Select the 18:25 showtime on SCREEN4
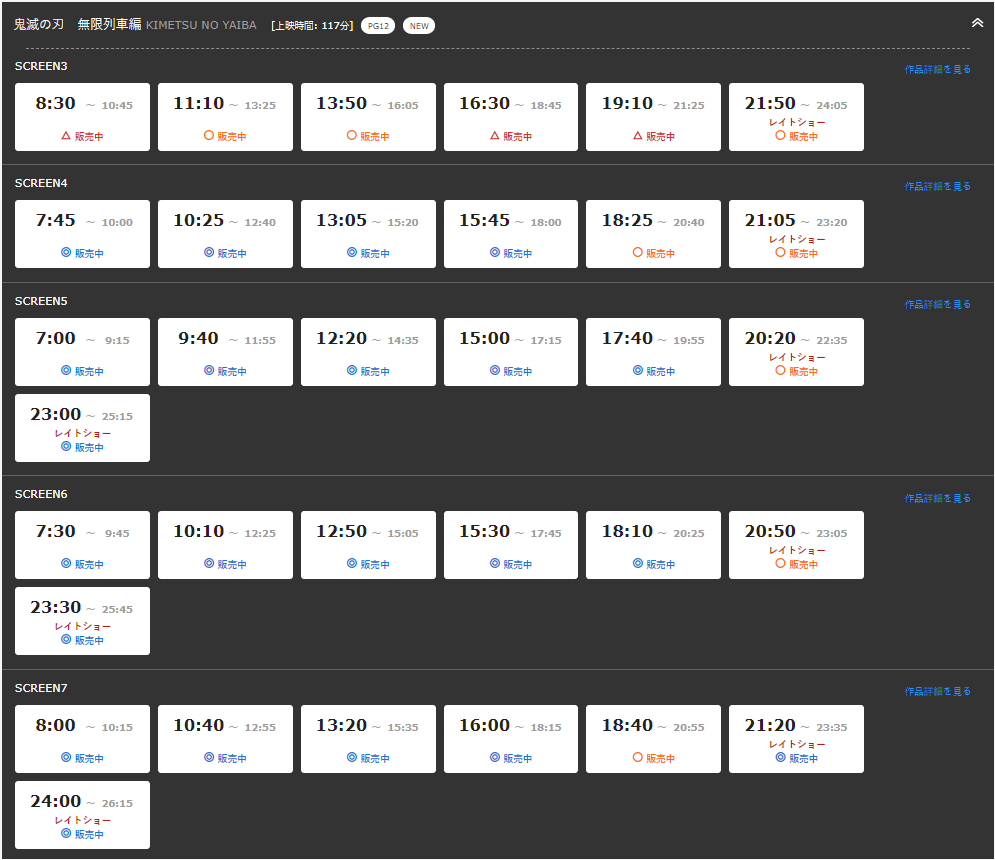 (653, 234)
